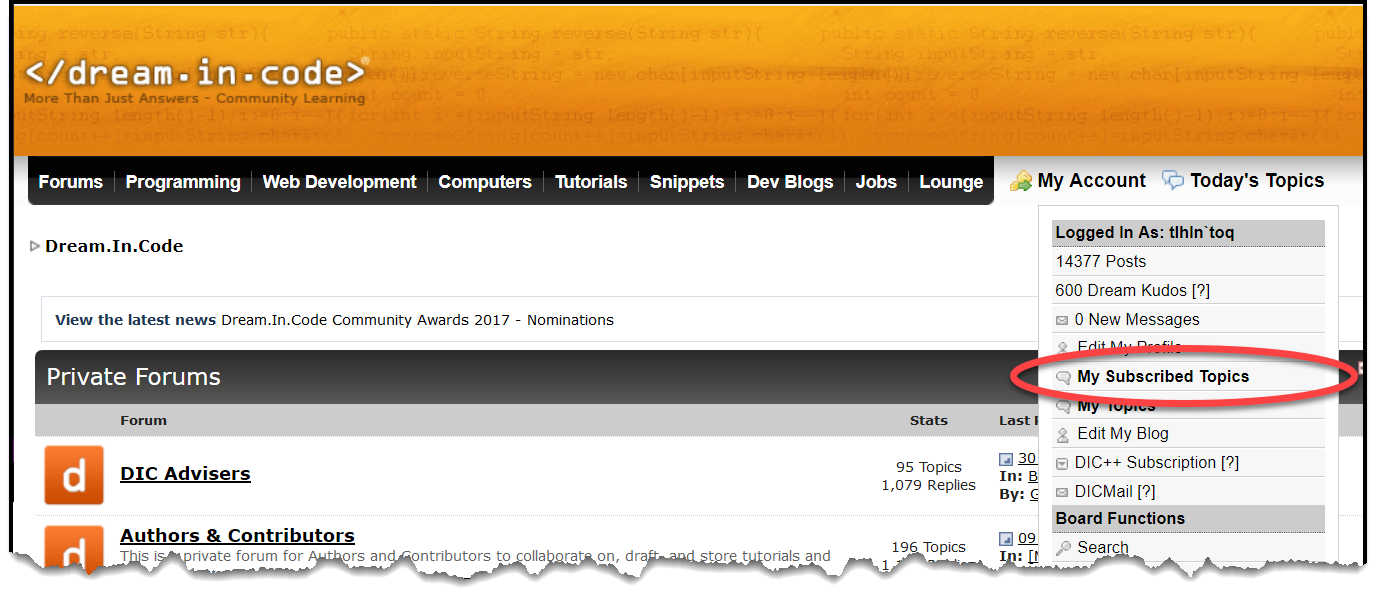Open Community Awards 2017 Nominations news
The width and height of the screenshot is (1377, 601).
click(417, 320)
